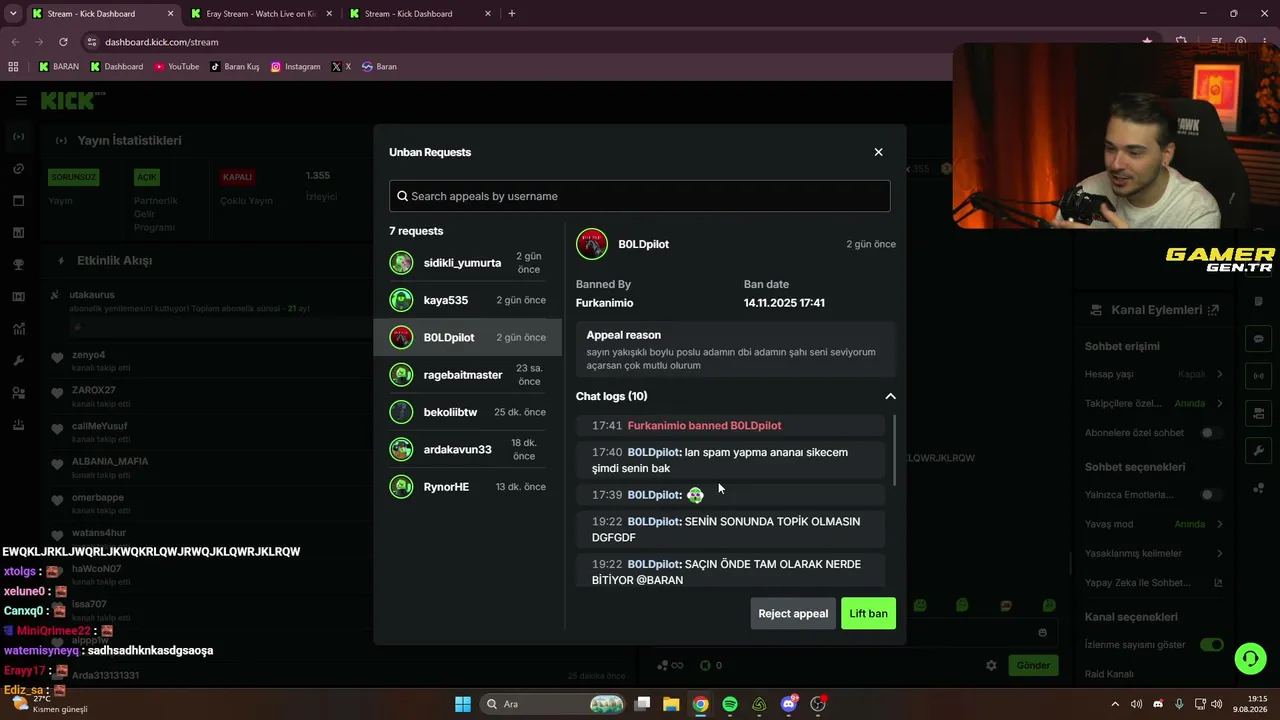
Task: Switch to the third Stream - Kick Dashboard tab
Action: click(420, 14)
